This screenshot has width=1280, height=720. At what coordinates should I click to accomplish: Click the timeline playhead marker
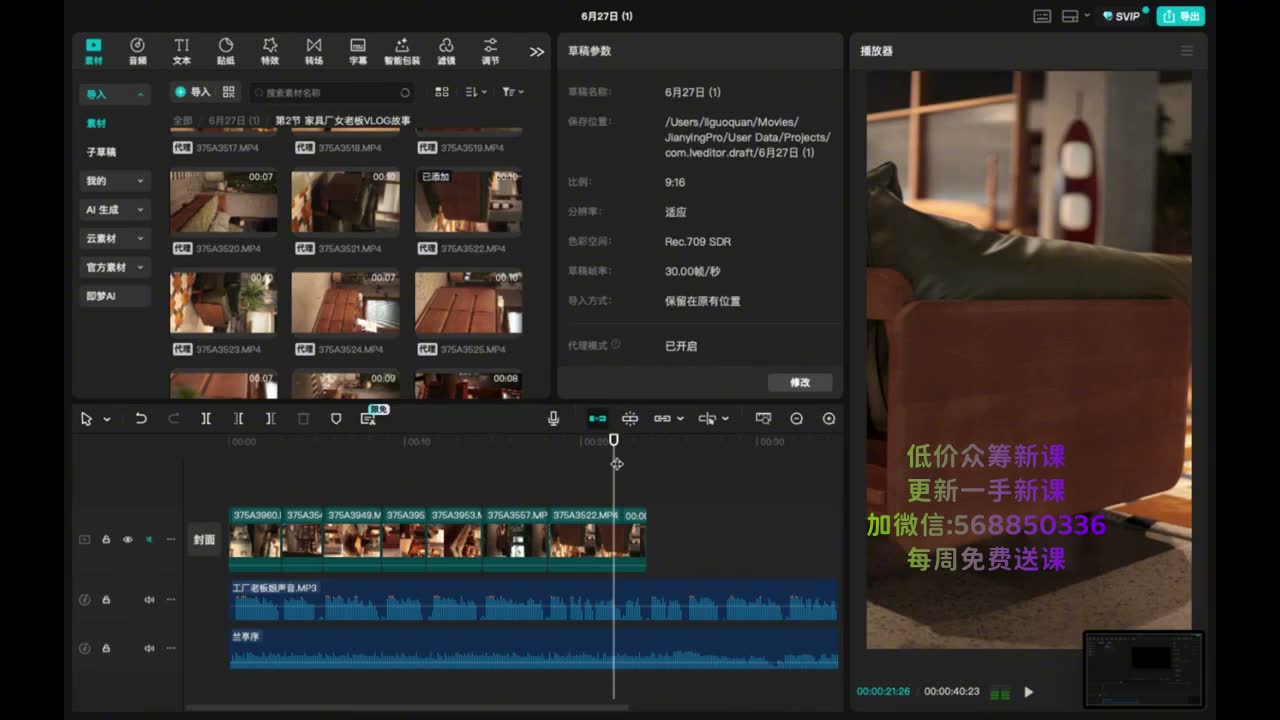tap(614, 440)
